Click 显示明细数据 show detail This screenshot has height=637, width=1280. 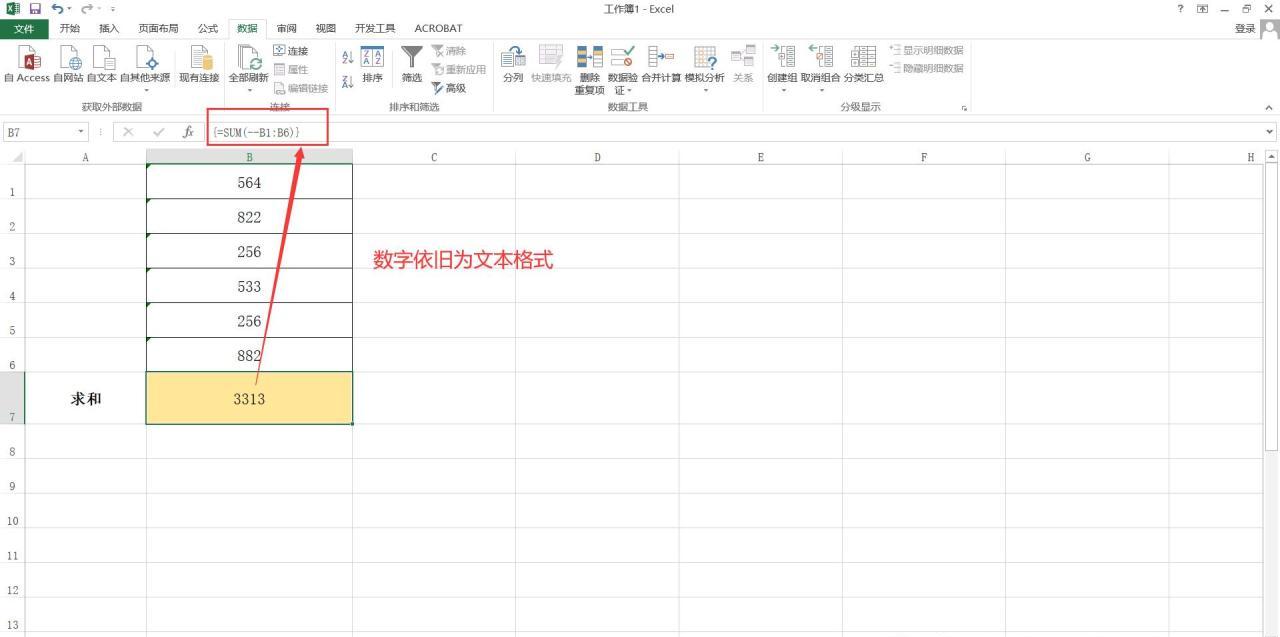point(926,51)
